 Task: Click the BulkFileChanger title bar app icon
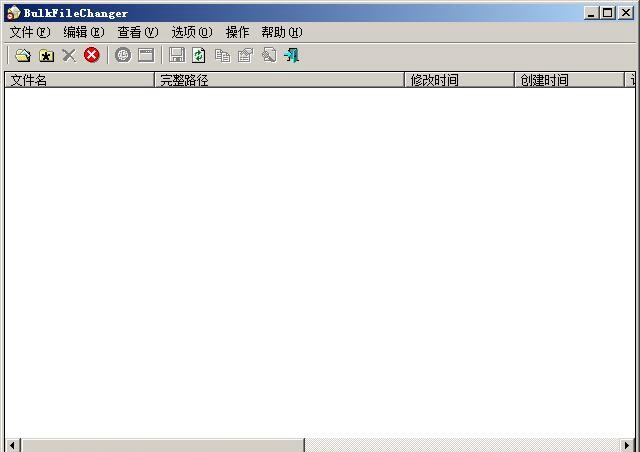click(x=13, y=13)
